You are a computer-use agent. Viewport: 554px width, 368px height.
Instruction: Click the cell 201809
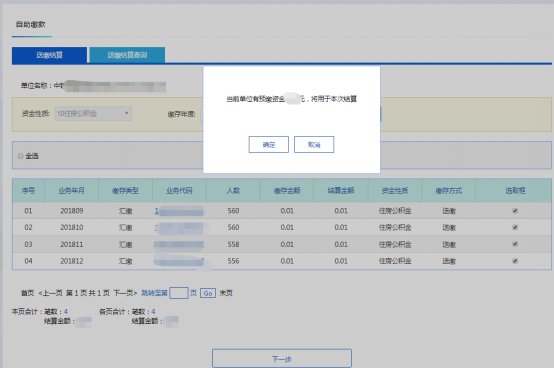[72, 211]
